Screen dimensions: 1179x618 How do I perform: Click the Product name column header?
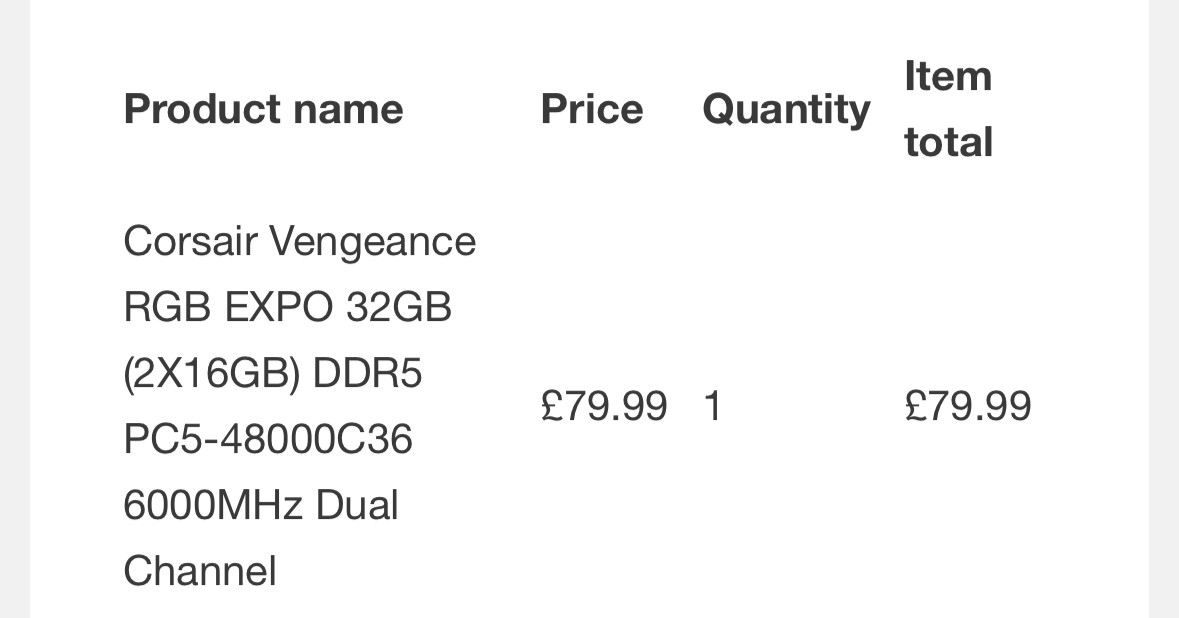(x=263, y=109)
